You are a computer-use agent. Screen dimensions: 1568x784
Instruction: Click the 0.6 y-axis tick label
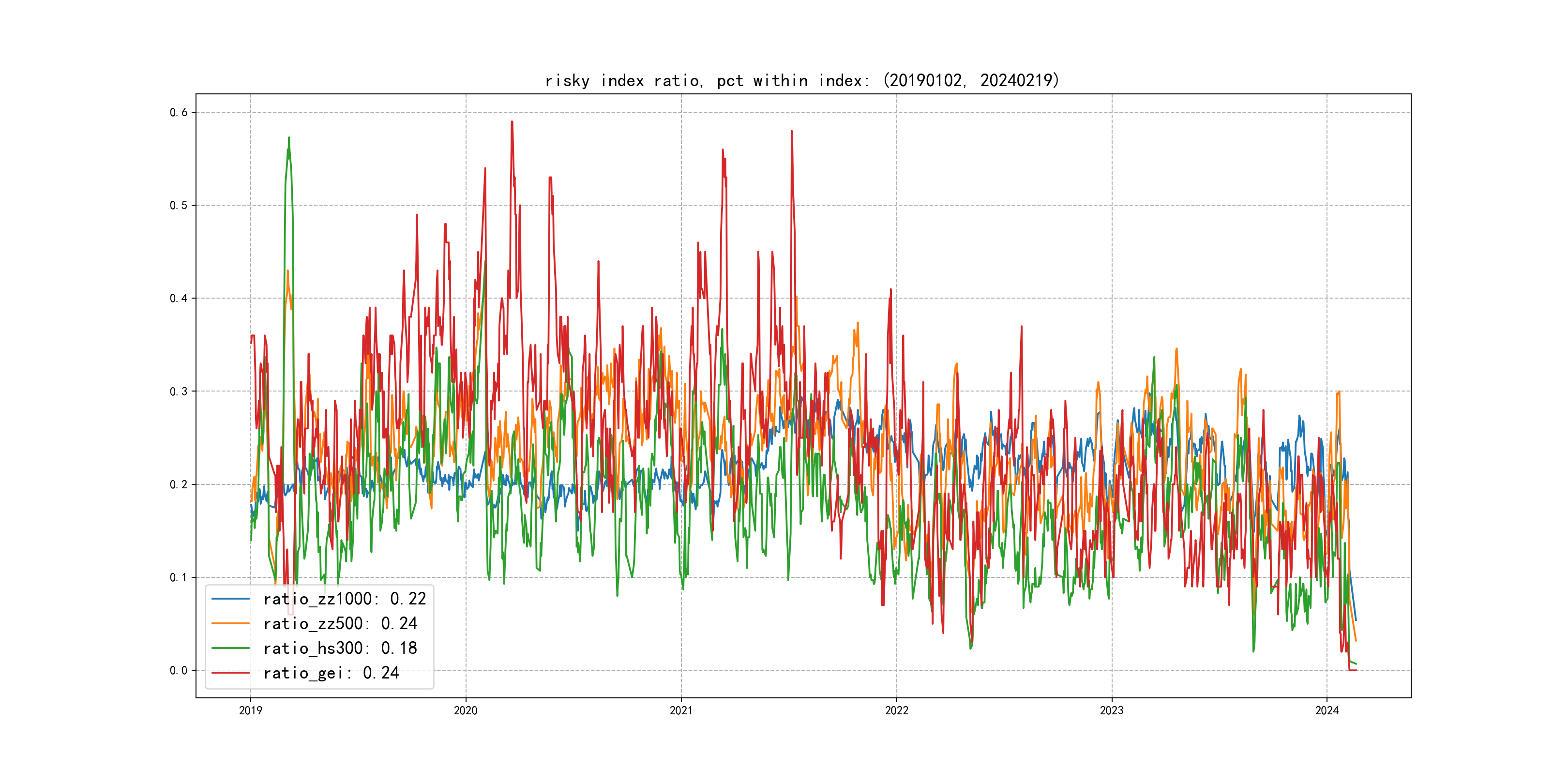coord(179,112)
